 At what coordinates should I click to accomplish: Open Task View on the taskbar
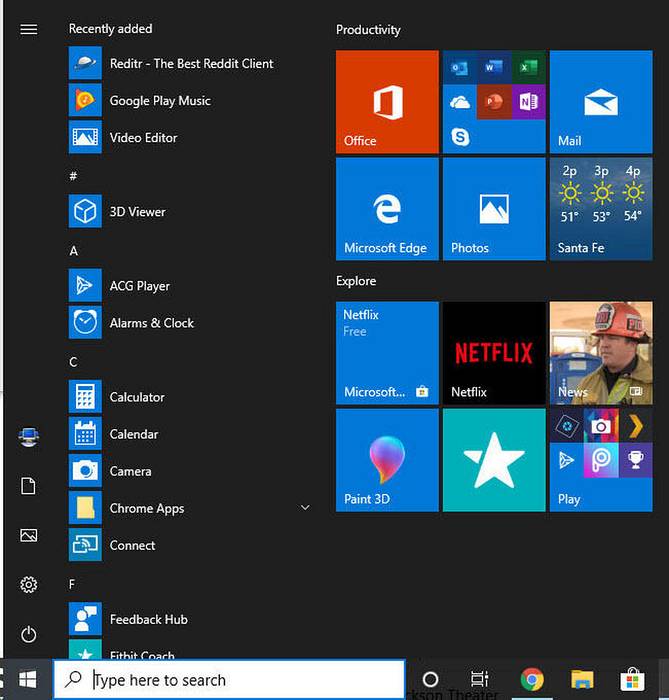point(480,680)
